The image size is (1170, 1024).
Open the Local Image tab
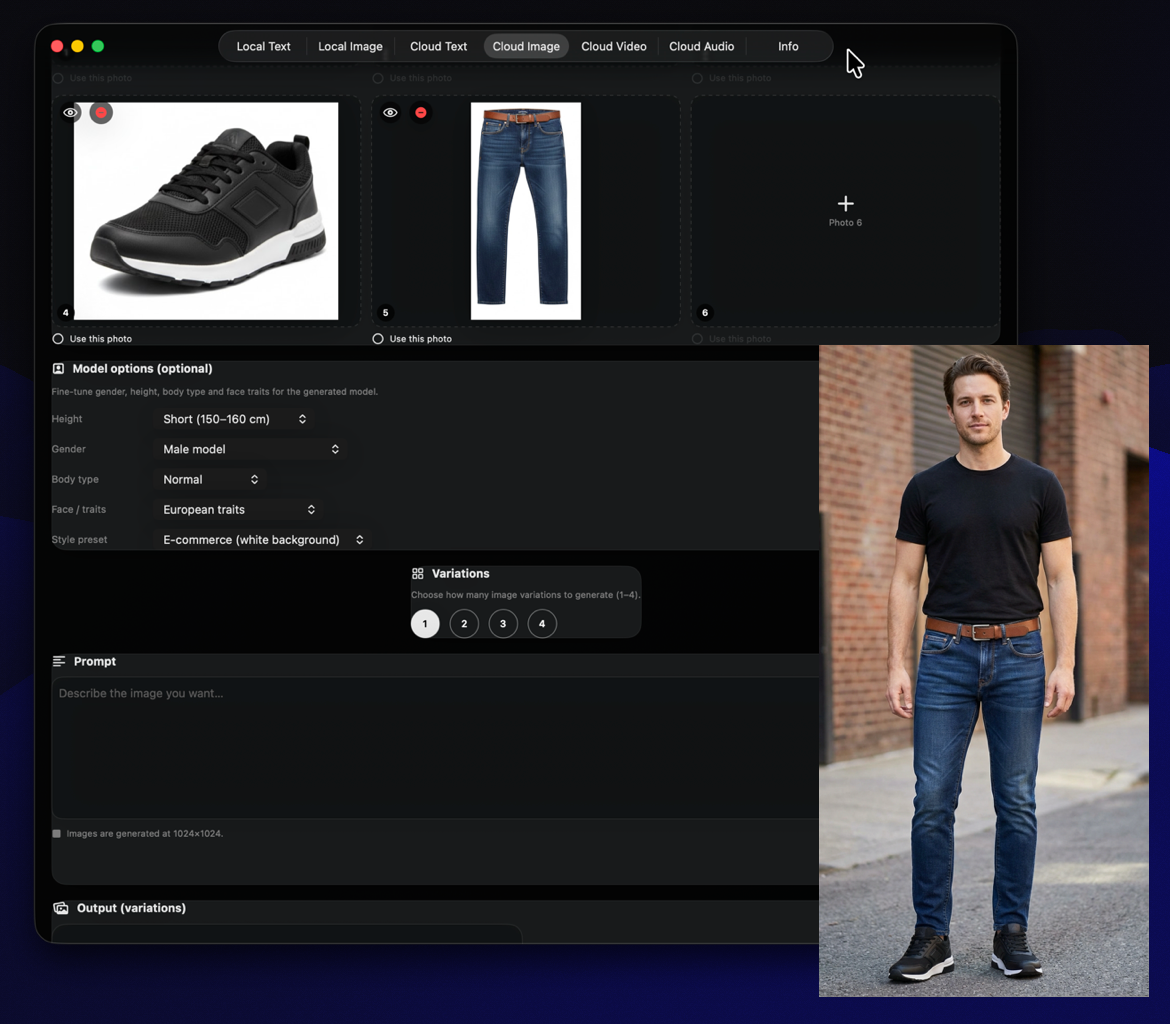tap(350, 46)
